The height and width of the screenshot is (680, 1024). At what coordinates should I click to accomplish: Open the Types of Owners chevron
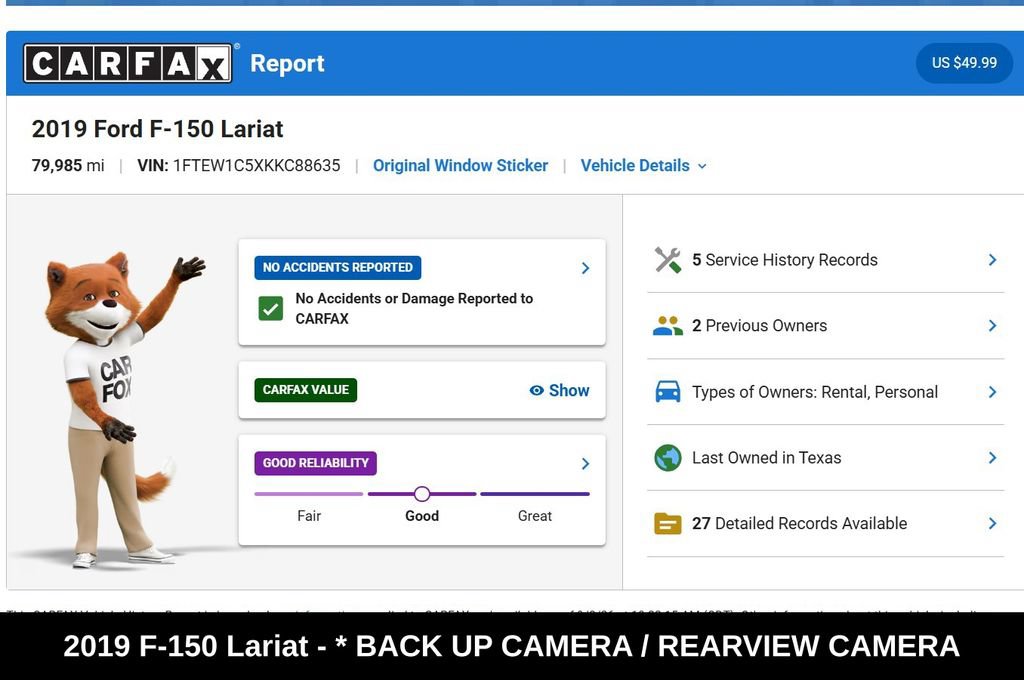click(x=992, y=392)
